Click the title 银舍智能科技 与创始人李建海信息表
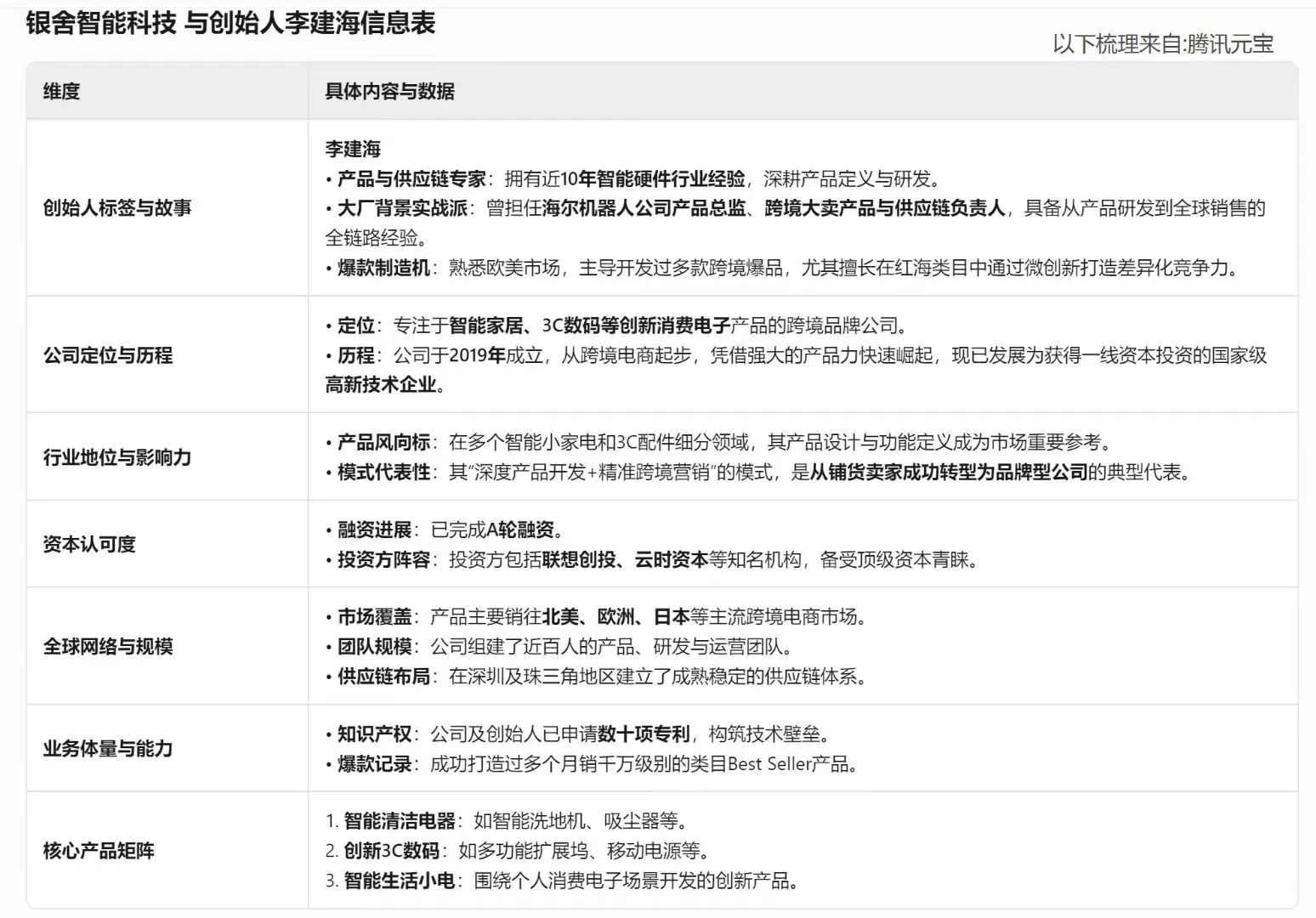The height and width of the screenshot is (918, 1316). tap(230, 23)
